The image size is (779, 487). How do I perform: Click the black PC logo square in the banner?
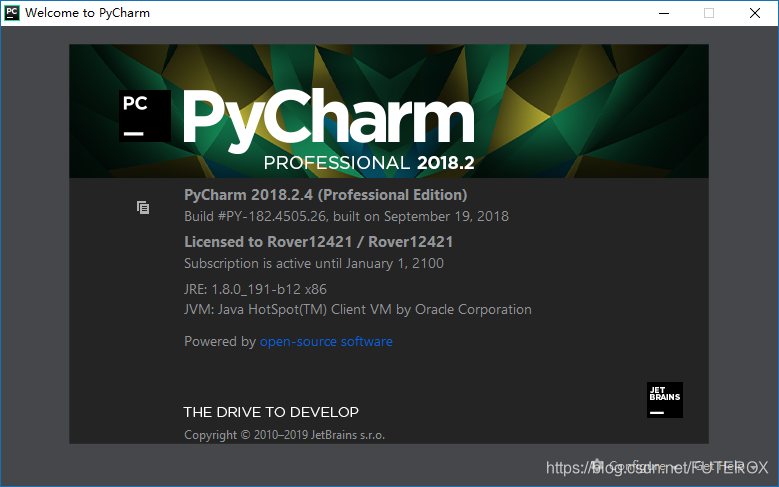pyautogui.click(x=145, y=116)
